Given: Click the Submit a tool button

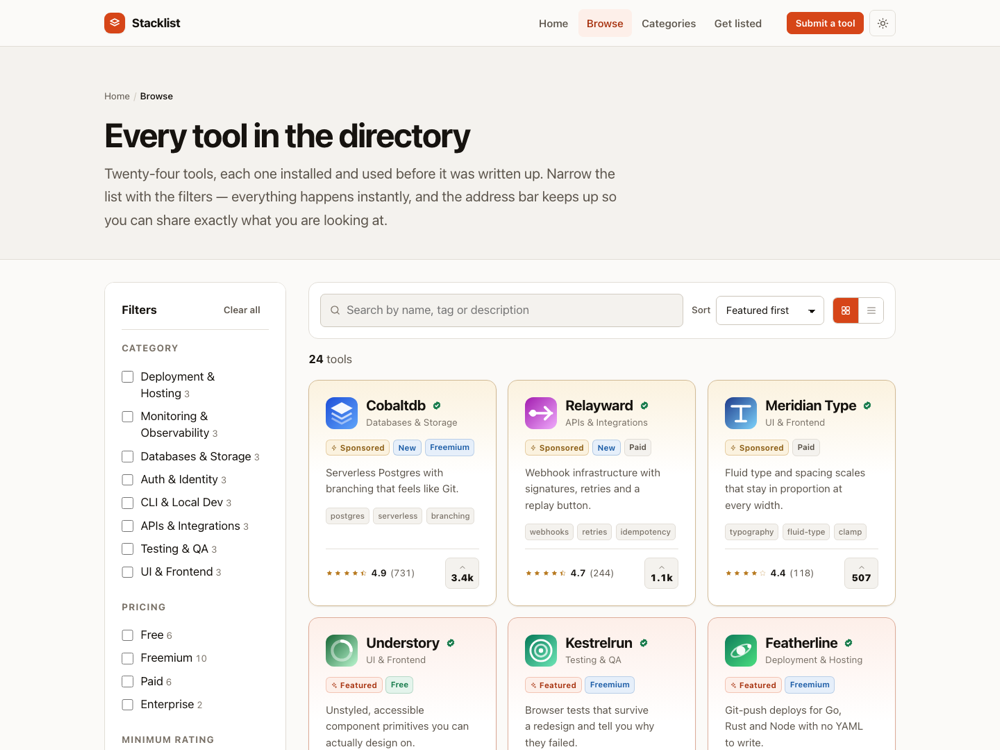Looking at the screenshot, I should pyautogui.click(x=825, y=23).
